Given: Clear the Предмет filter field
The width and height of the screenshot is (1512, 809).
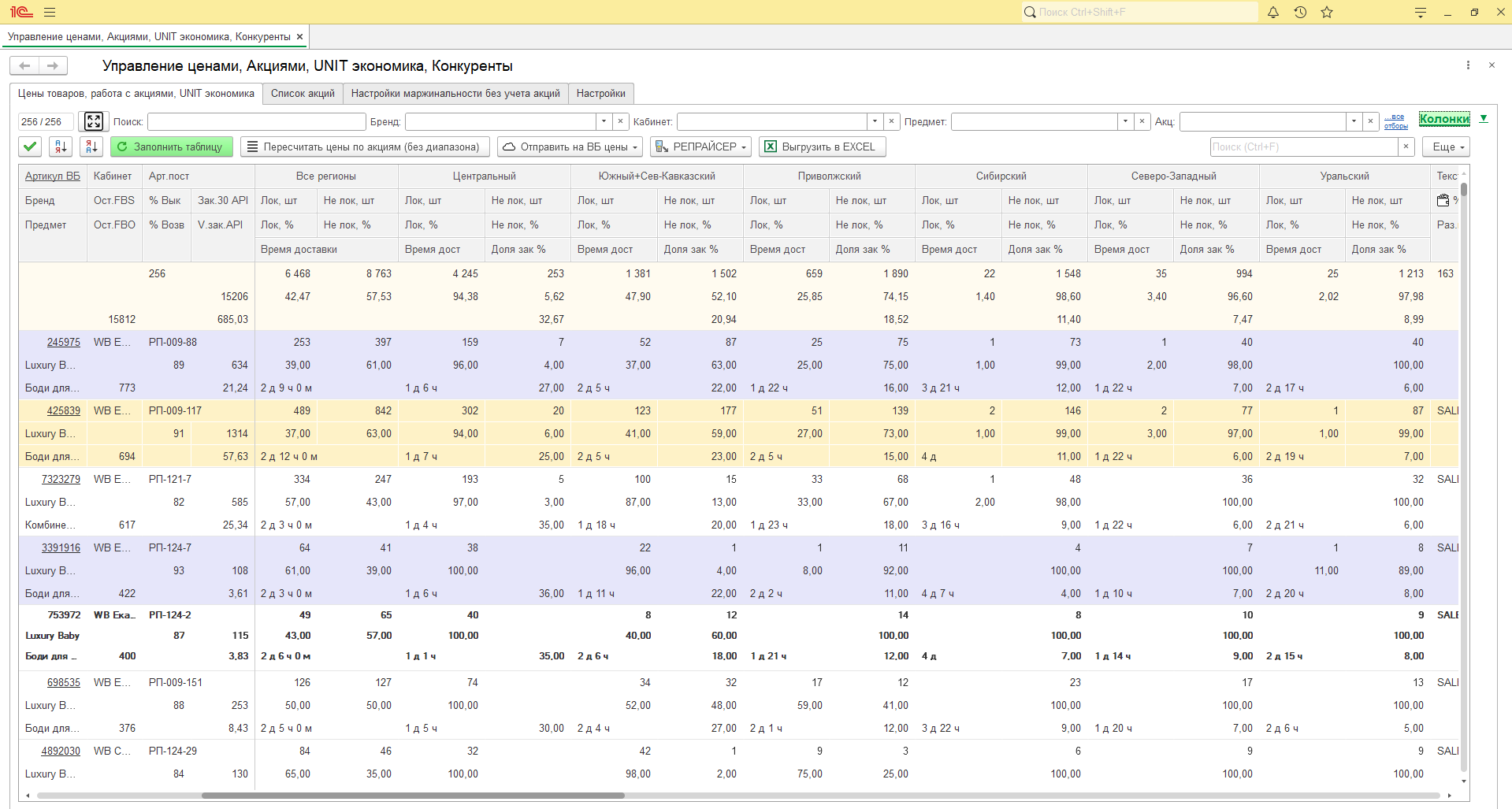Looking at the screenshot, I should click(1142, 121).
